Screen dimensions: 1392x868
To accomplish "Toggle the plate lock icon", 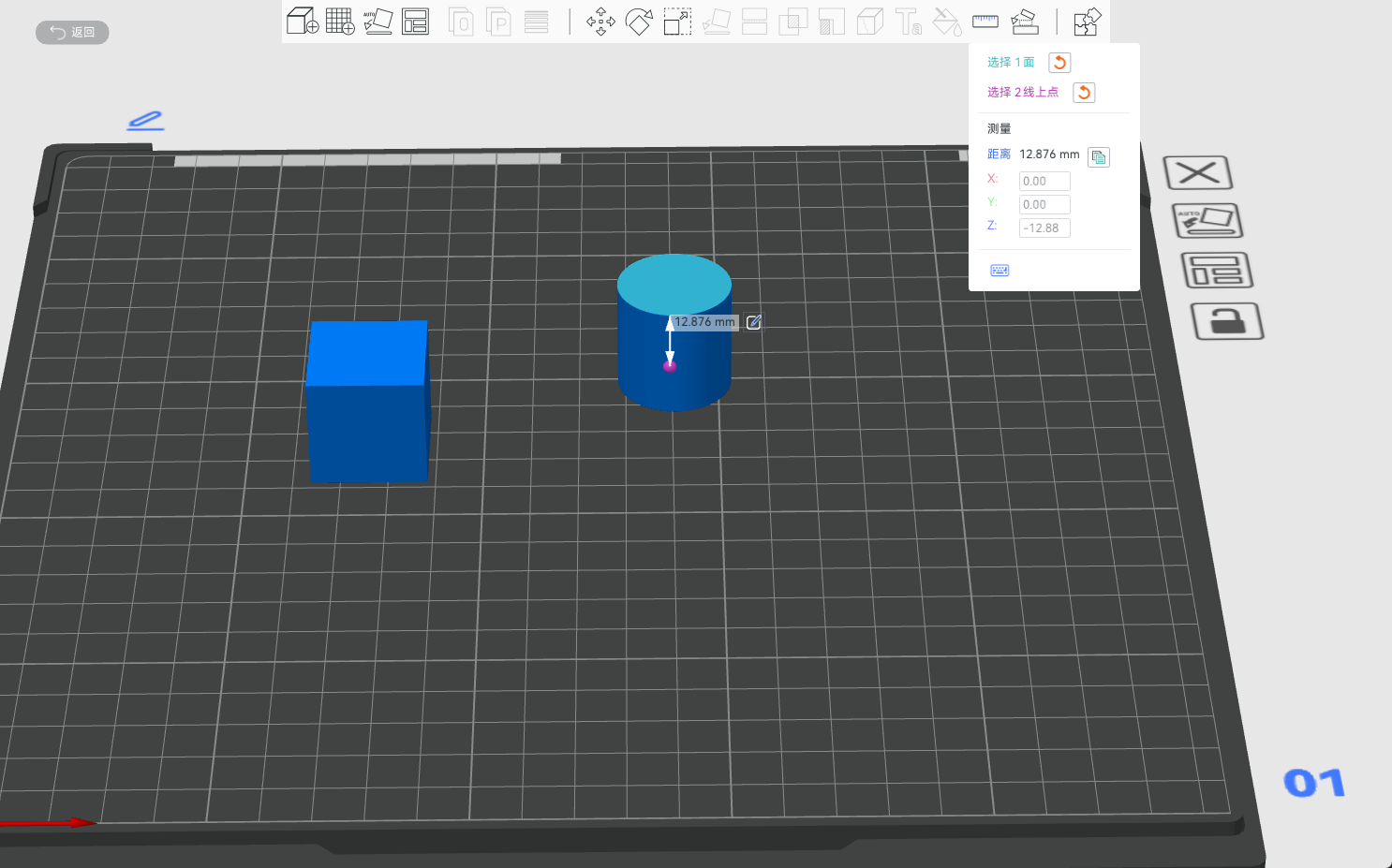I will 1227,322.
